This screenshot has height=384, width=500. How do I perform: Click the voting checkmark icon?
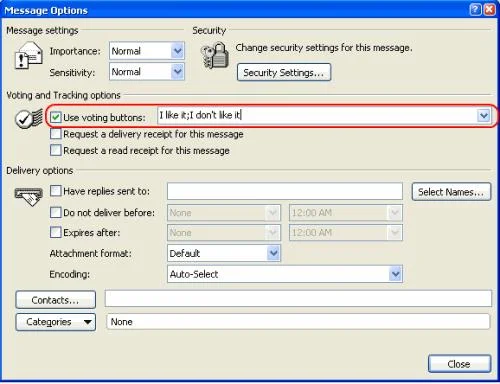(29, 118)
